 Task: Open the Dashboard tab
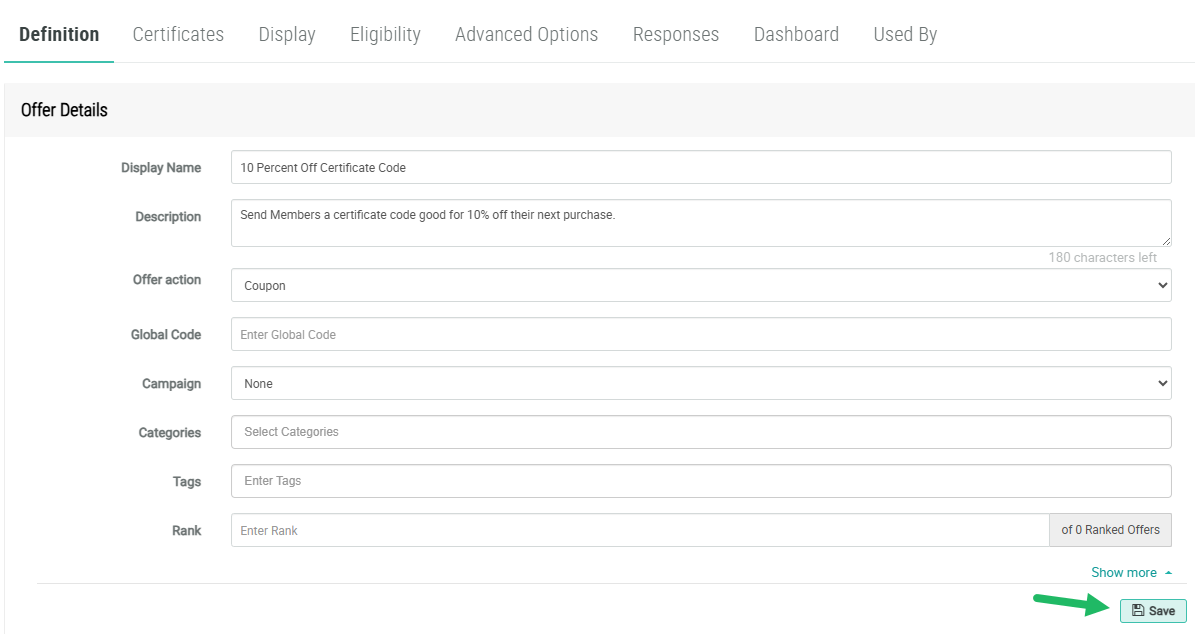[x=796, y=34]
